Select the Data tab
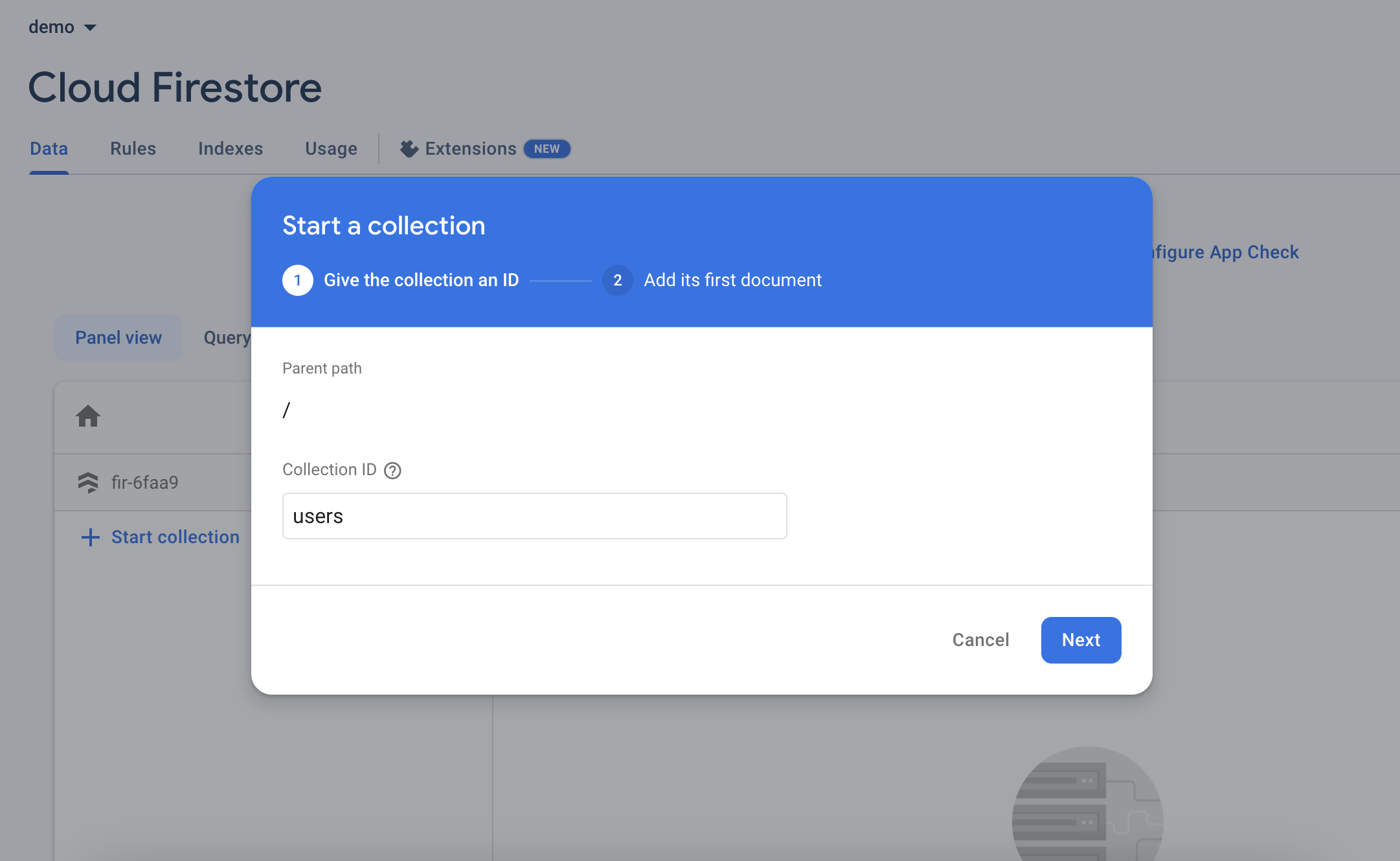The width and height of the screenshot is (1400, 861). coord(49,149)
